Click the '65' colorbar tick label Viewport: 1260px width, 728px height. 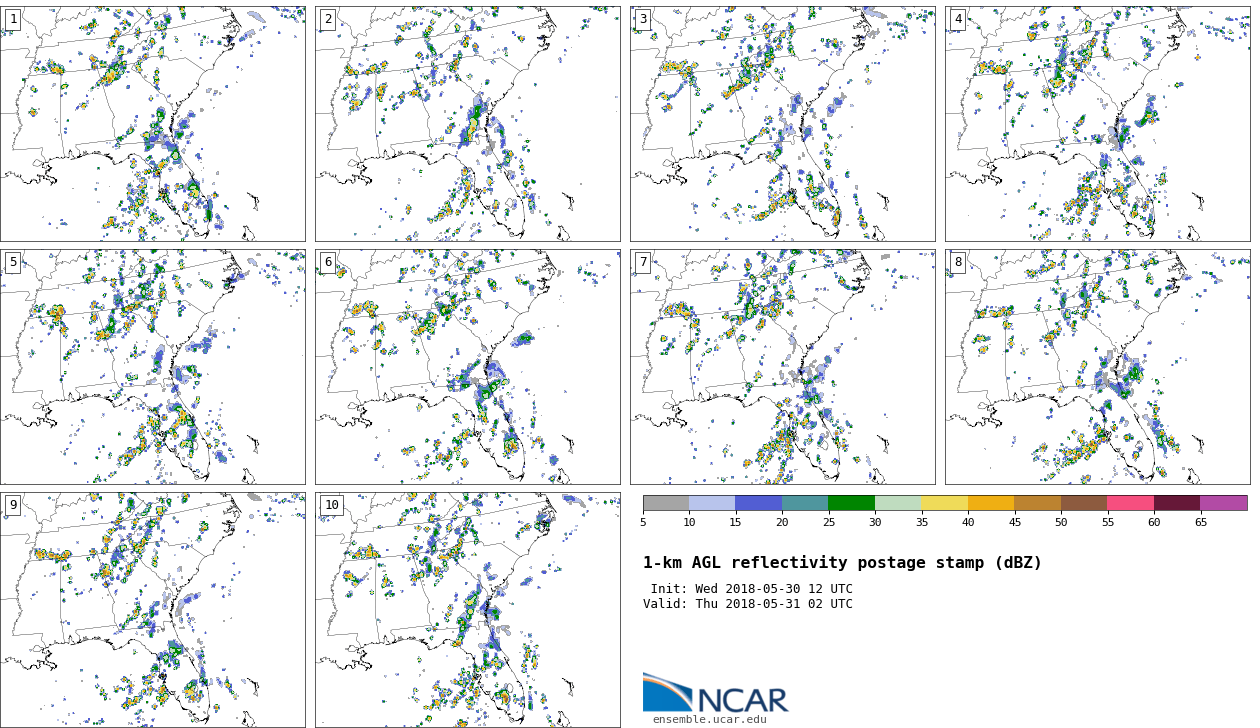(1201, 522)
